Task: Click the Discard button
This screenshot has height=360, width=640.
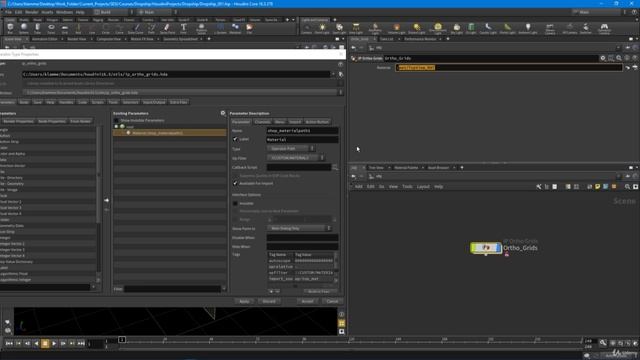Action: tap(269, 301)
